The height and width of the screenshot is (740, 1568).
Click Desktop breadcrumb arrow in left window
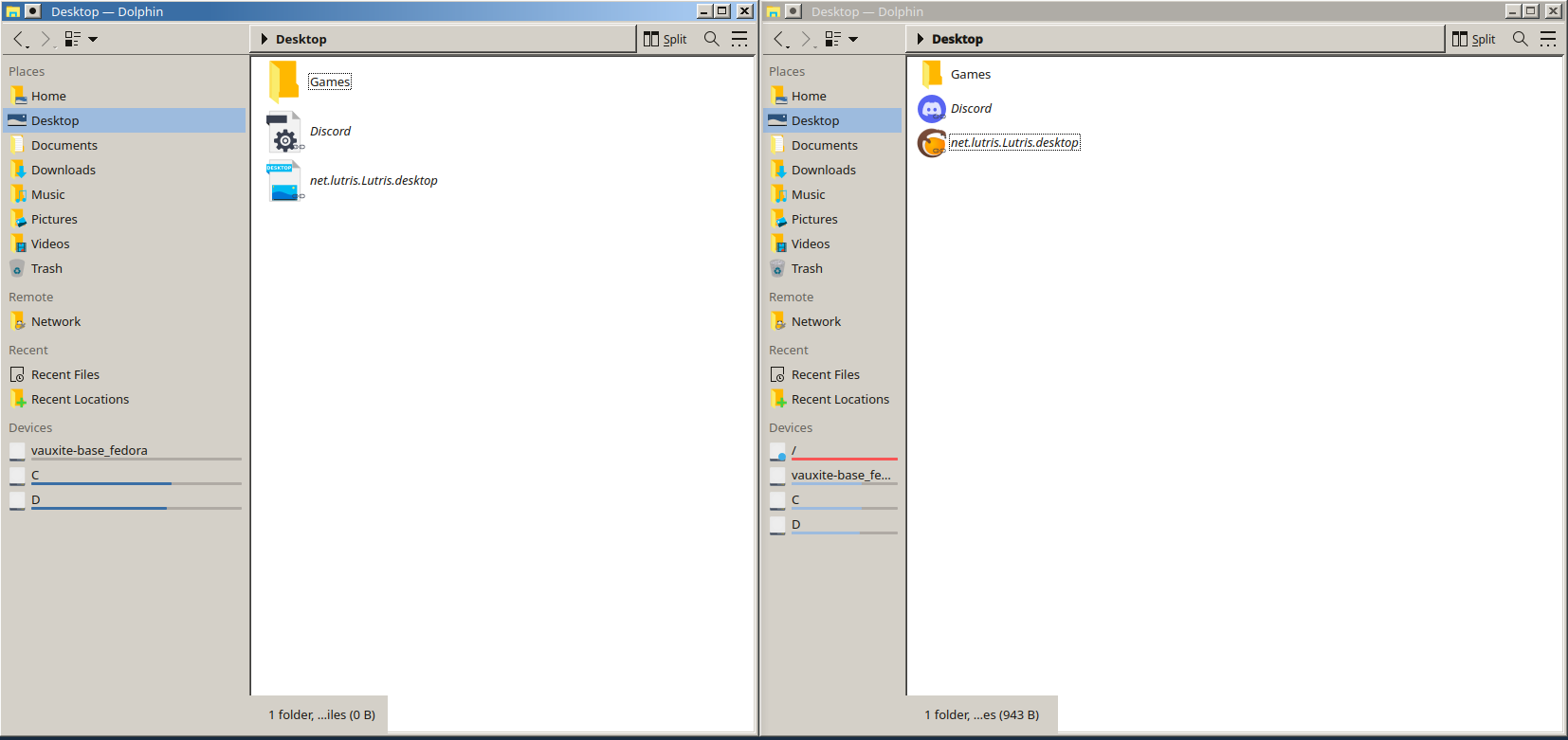[264, 39]
